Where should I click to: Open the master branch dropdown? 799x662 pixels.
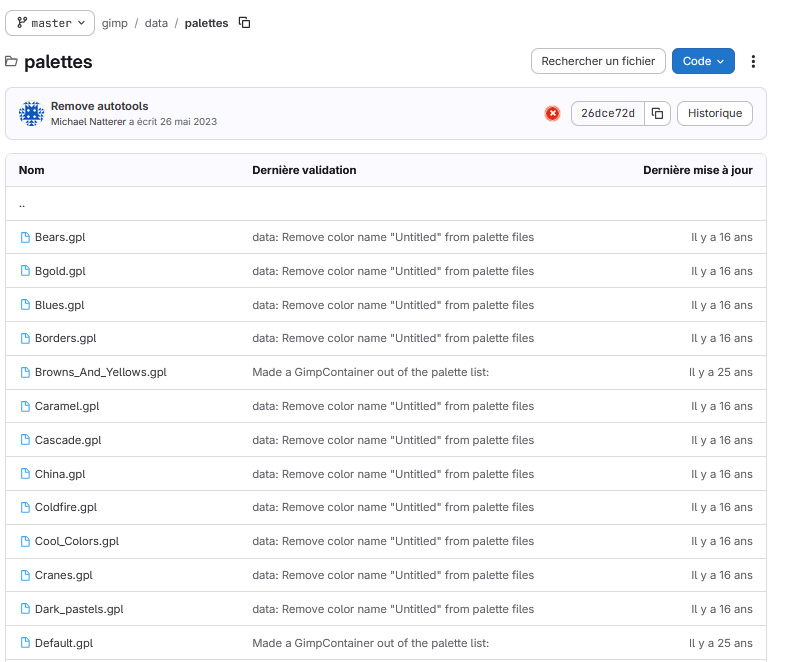[50, 23]
